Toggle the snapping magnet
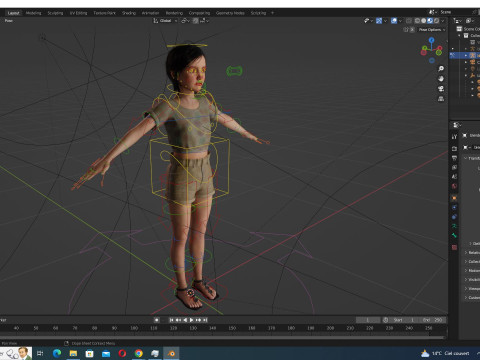 196,21
